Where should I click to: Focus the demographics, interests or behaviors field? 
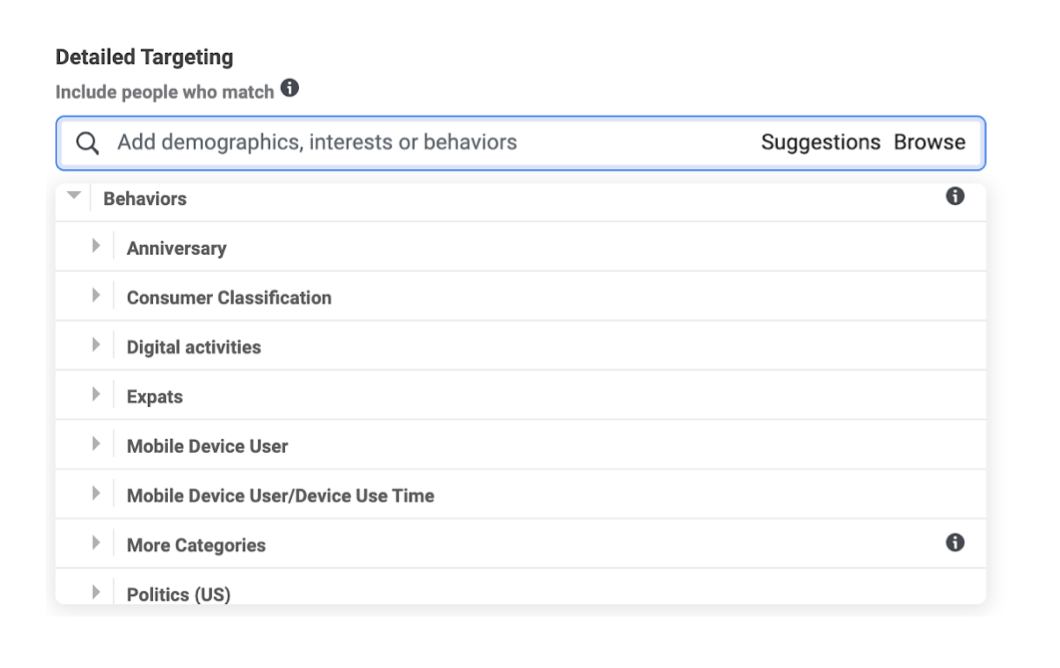[x=521, y=143]
